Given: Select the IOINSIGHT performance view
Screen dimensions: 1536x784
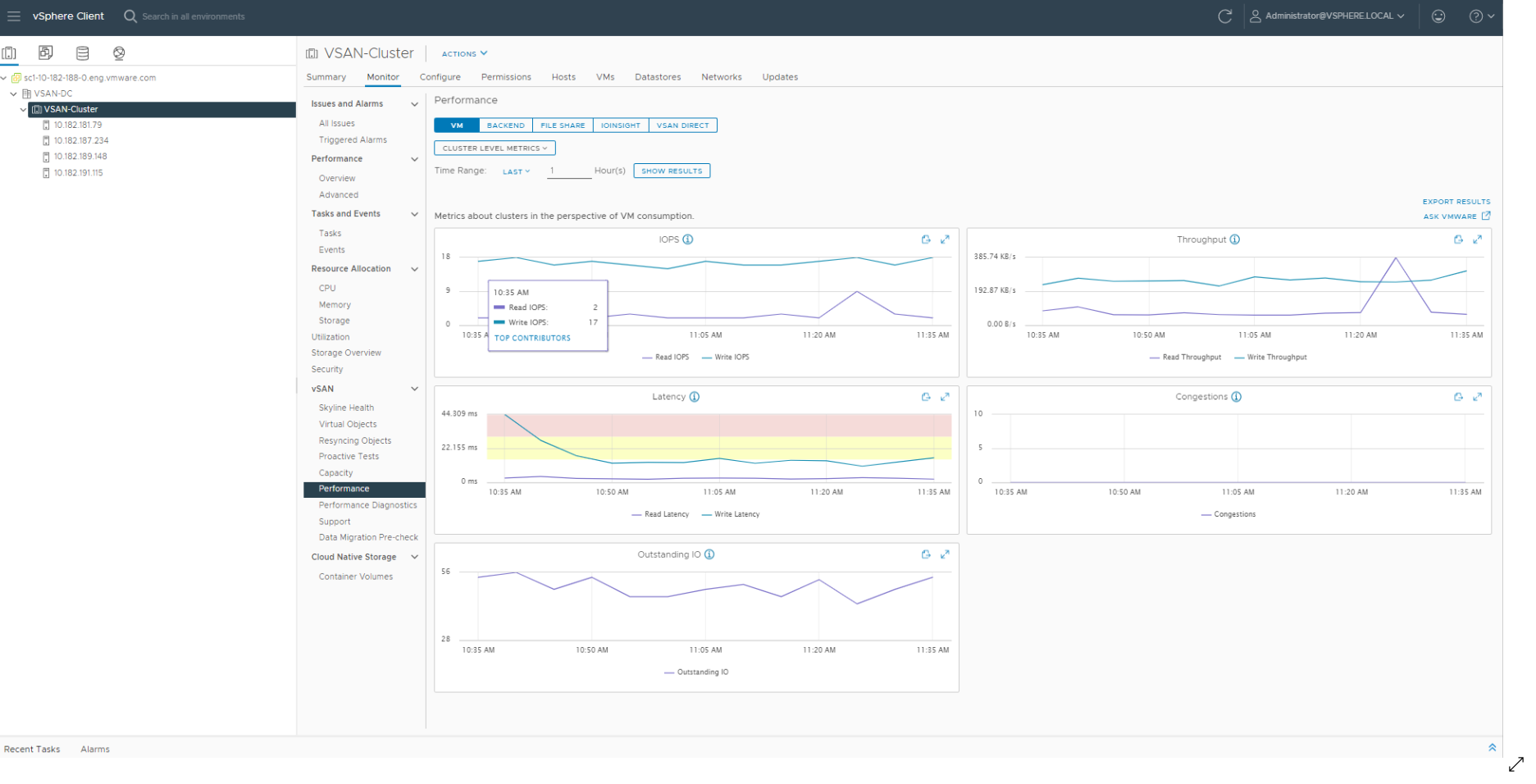Looking at the screenshot, I should click(620, 125).
